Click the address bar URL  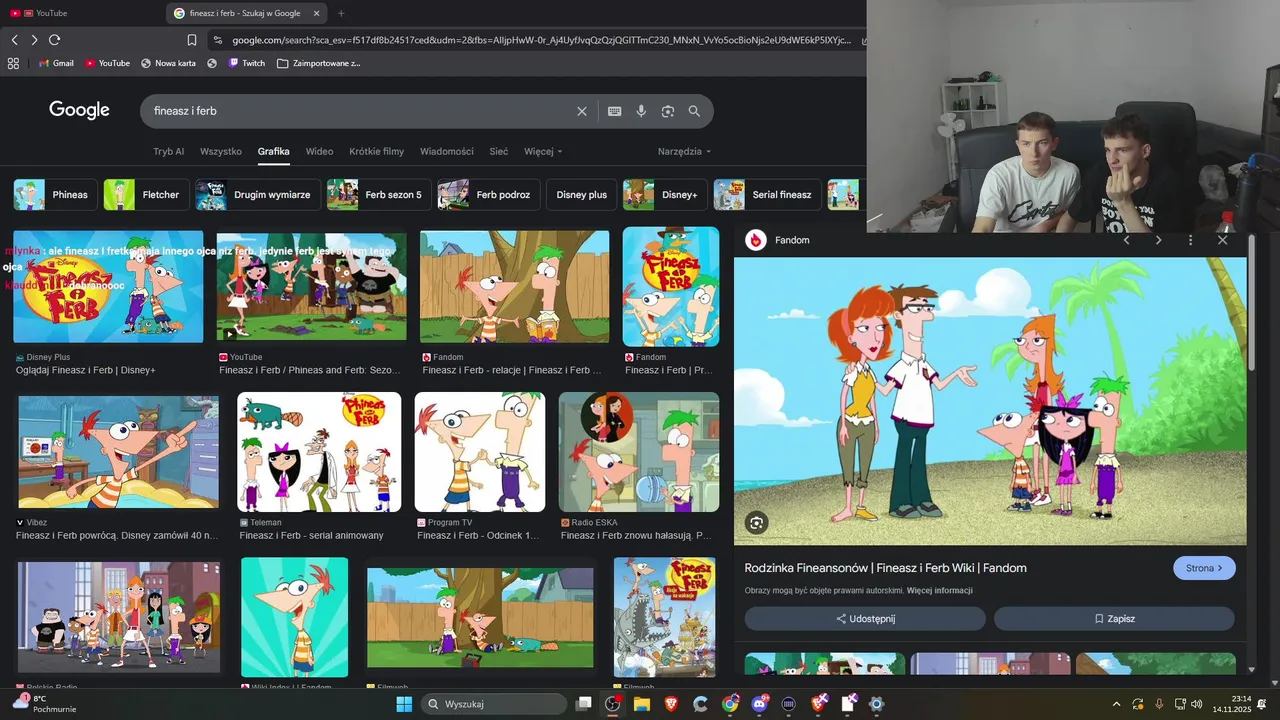point(541,40)
